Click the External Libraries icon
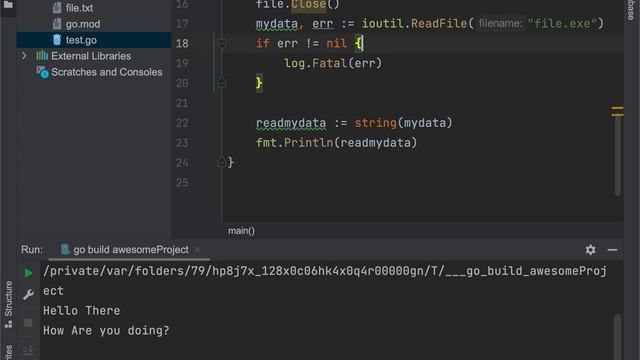 point(42,56)
